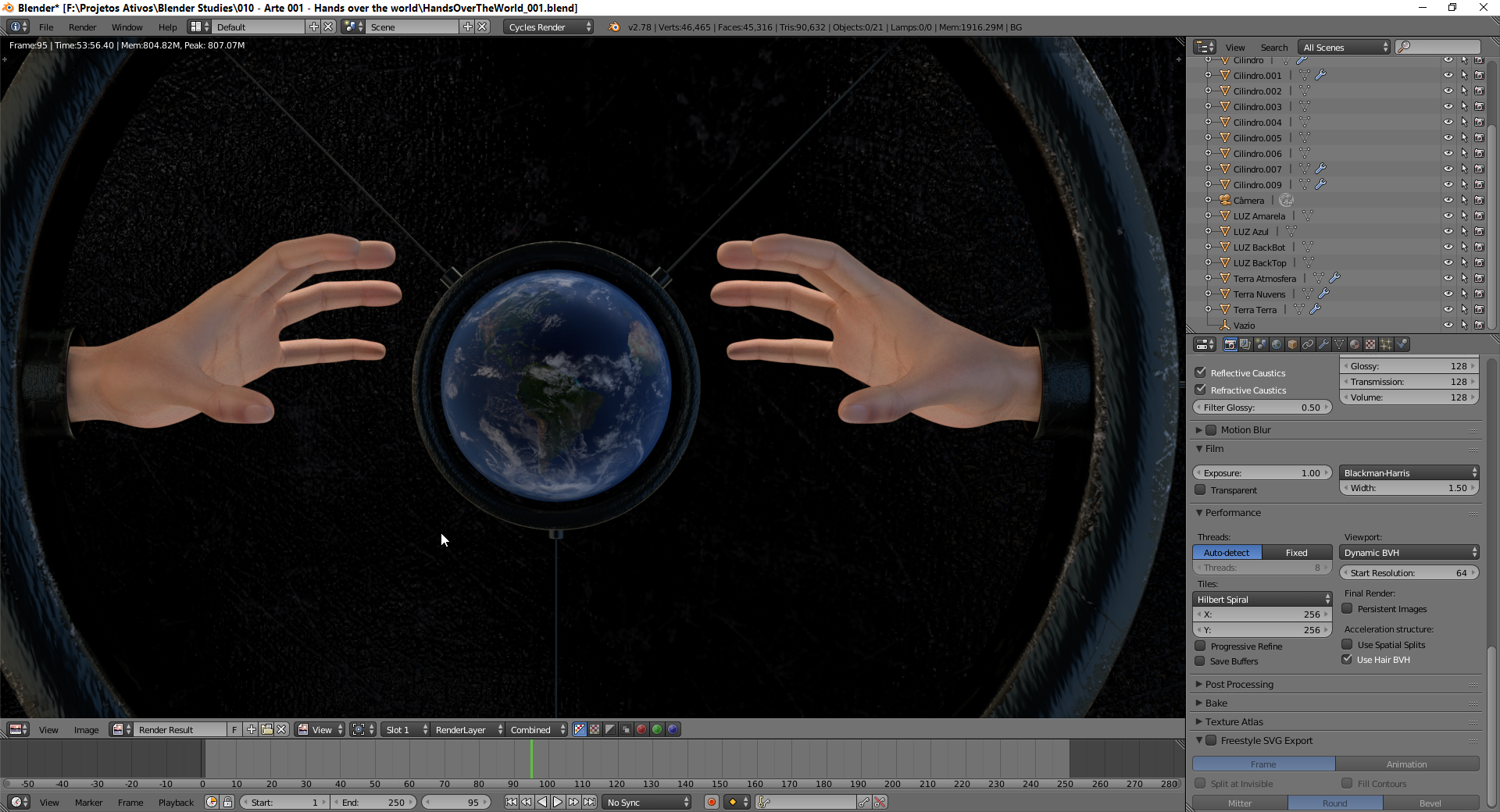This screenshot has width=1500, height=812.
Task: Expand the Post Processing panel
Action: [1239, 684]
